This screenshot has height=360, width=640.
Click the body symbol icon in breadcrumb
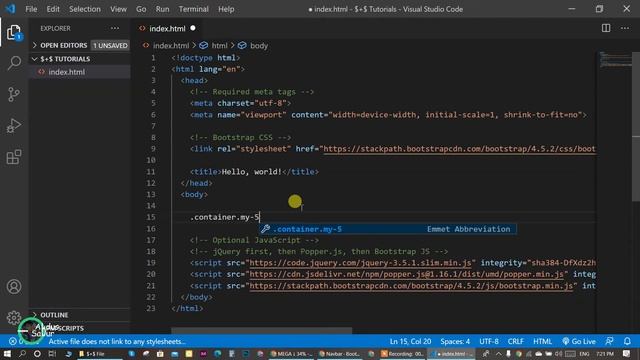tap(242, 45)
